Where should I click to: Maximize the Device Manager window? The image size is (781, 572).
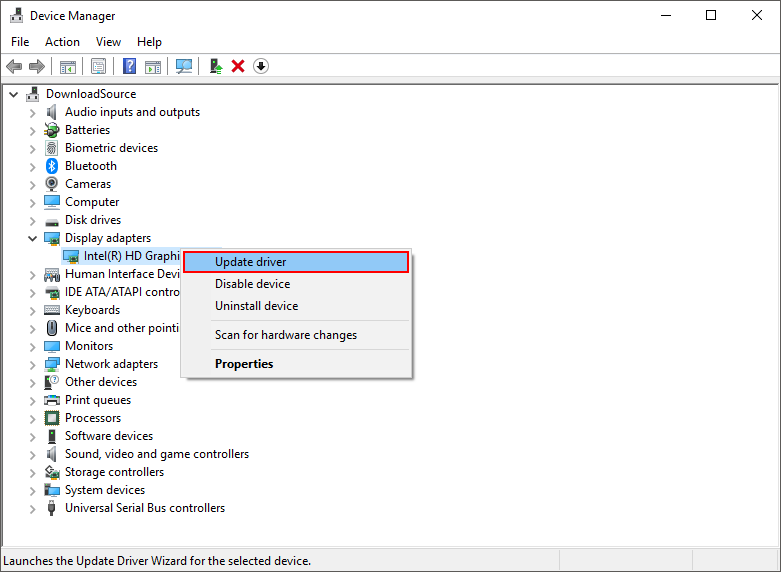pyautogui.click(x=711, y=15)
